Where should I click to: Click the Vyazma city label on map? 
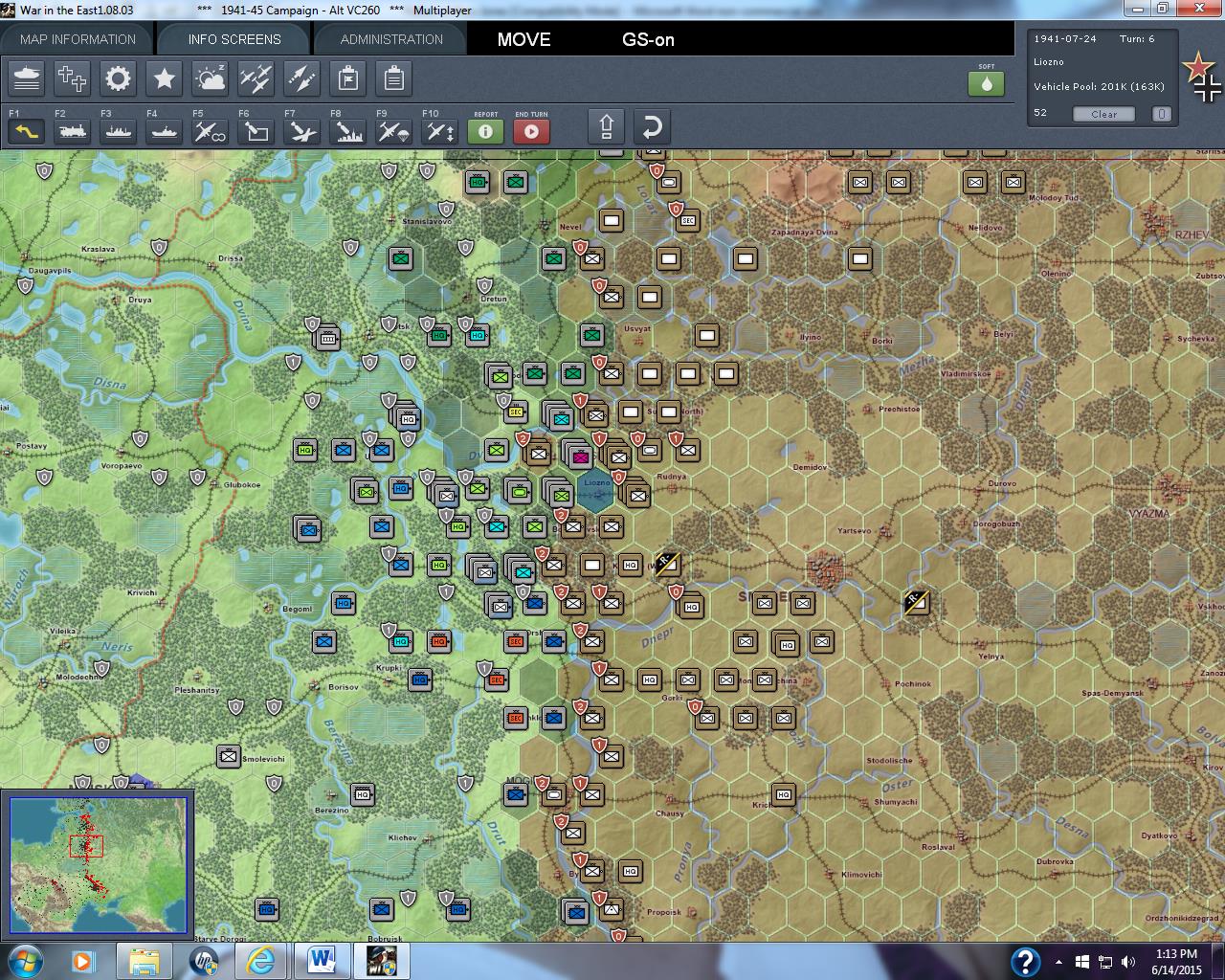pyautogui.click(x=1148, y=514)
